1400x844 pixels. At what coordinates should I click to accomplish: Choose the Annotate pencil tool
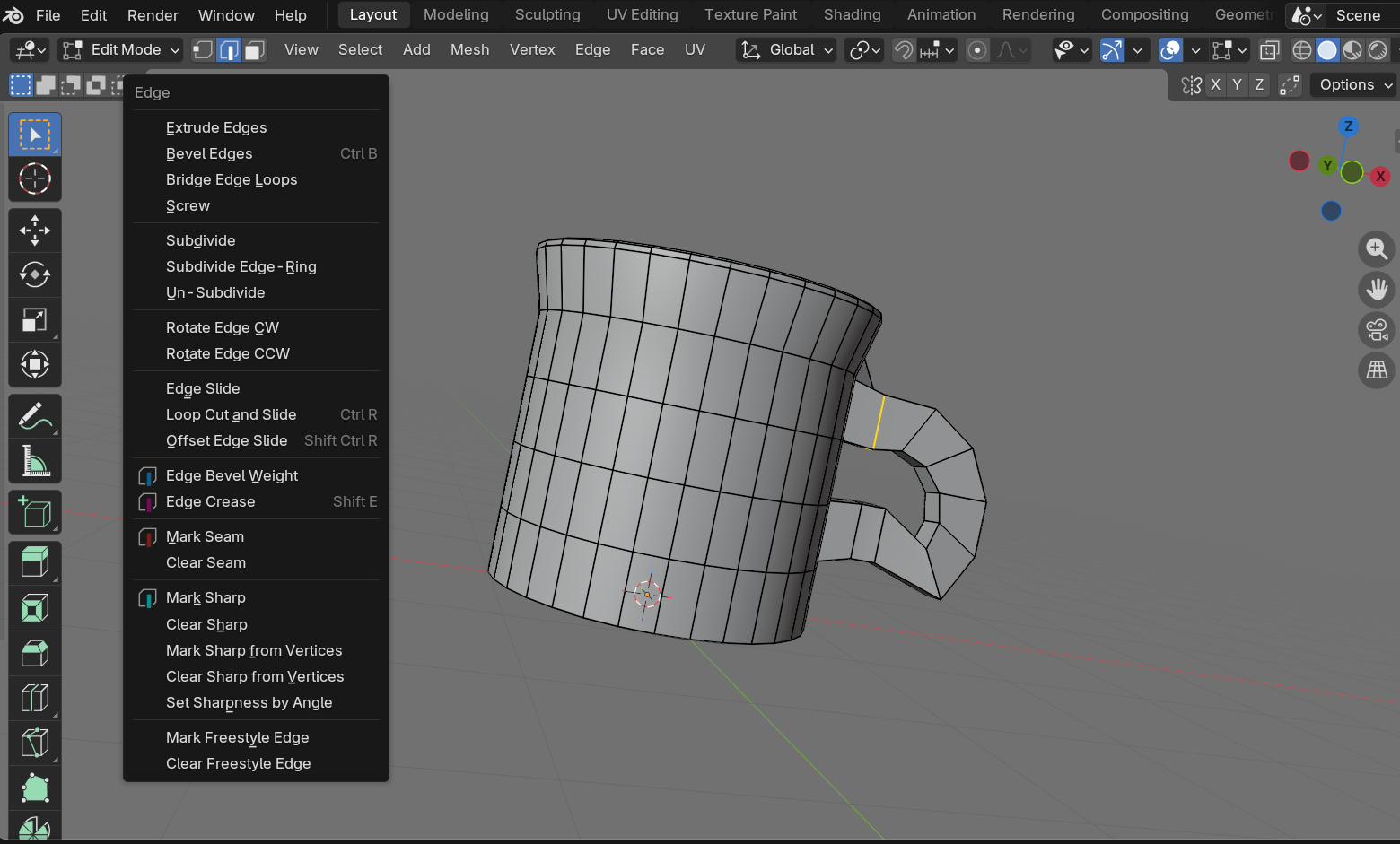(35, 416)
